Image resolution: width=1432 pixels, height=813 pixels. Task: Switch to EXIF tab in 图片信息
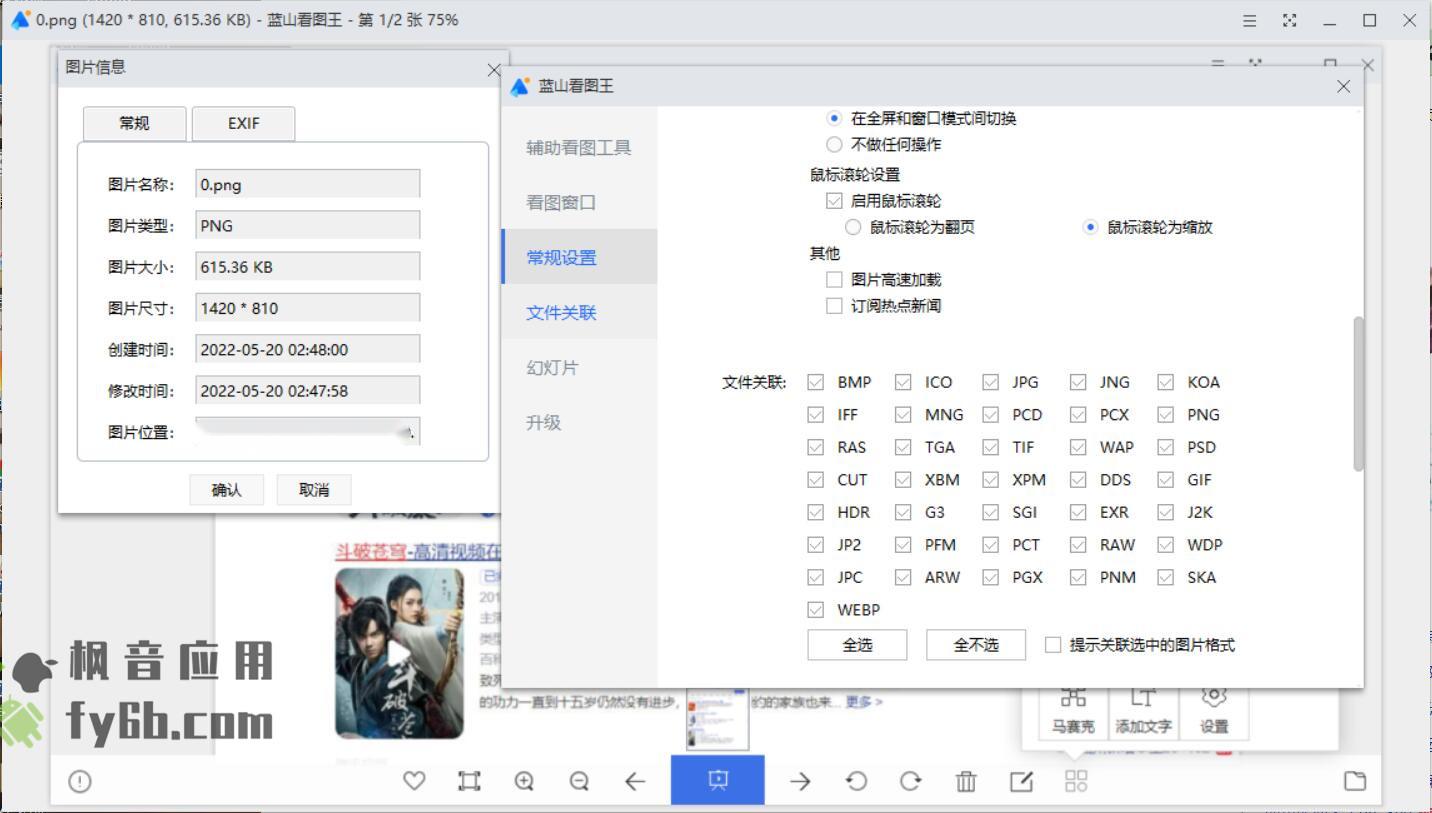[x=243, y=123]
